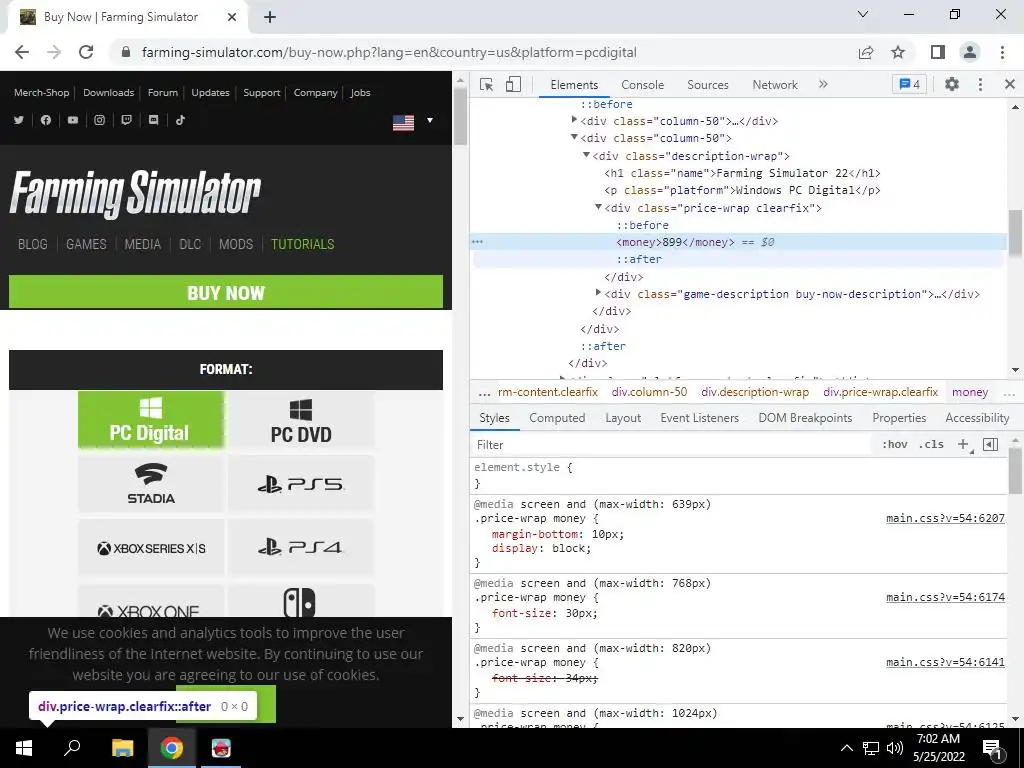Select the Windows PC Digital paragraph line
Screen dimensions: 1024x768
(x=742, y=190)
